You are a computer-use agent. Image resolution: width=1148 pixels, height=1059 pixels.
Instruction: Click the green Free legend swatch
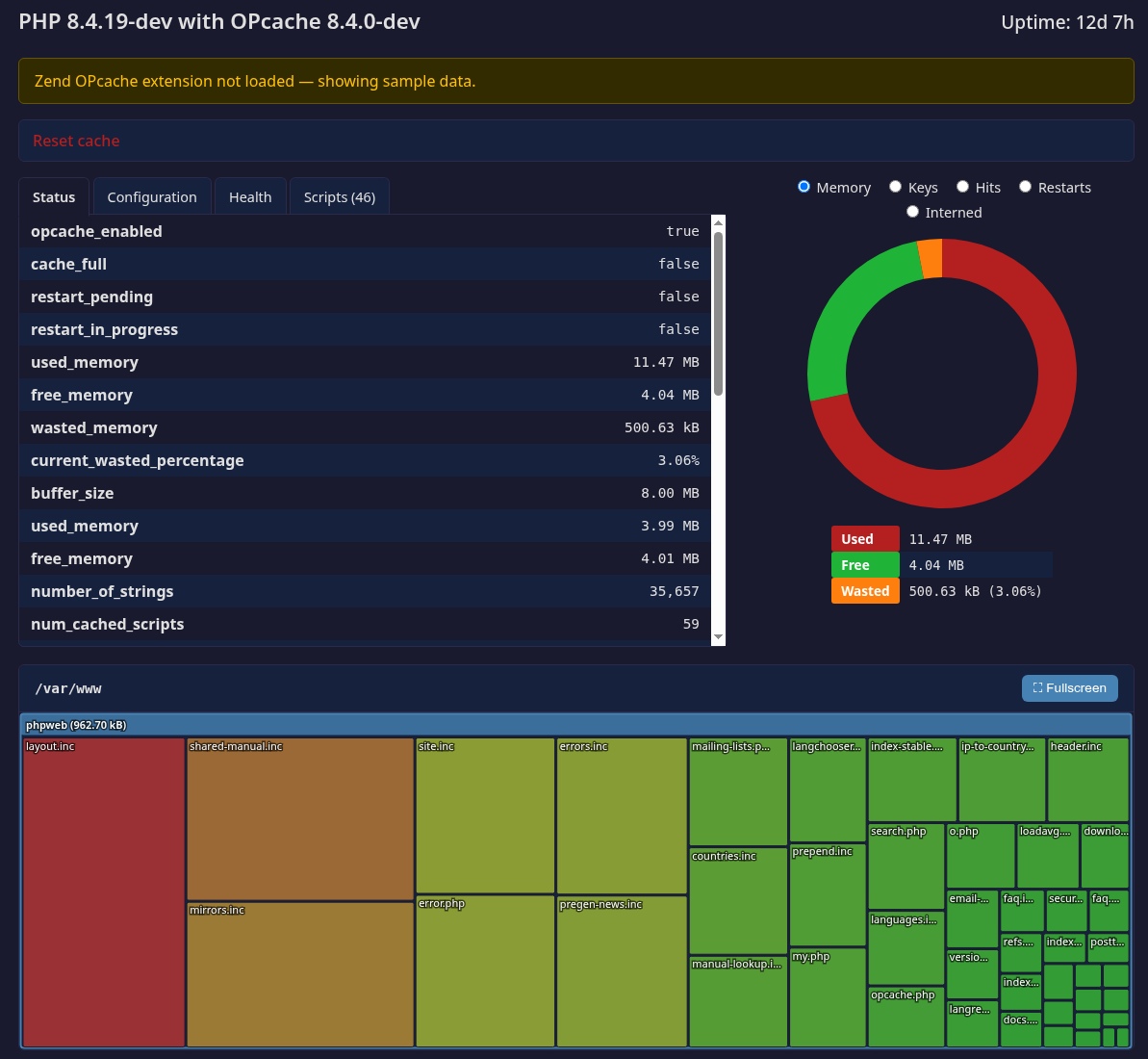click(x=863, y=564)
